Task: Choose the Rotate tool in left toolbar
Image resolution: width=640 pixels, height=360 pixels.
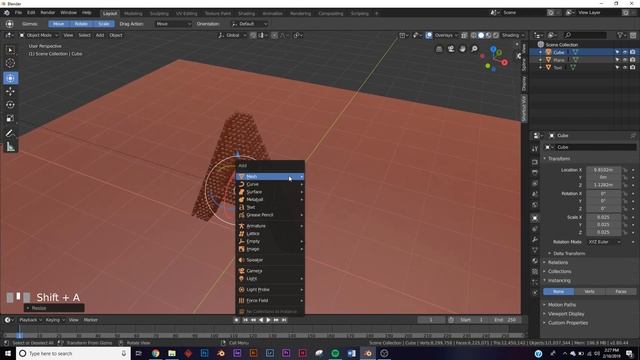Action: [x=10, y=105]
